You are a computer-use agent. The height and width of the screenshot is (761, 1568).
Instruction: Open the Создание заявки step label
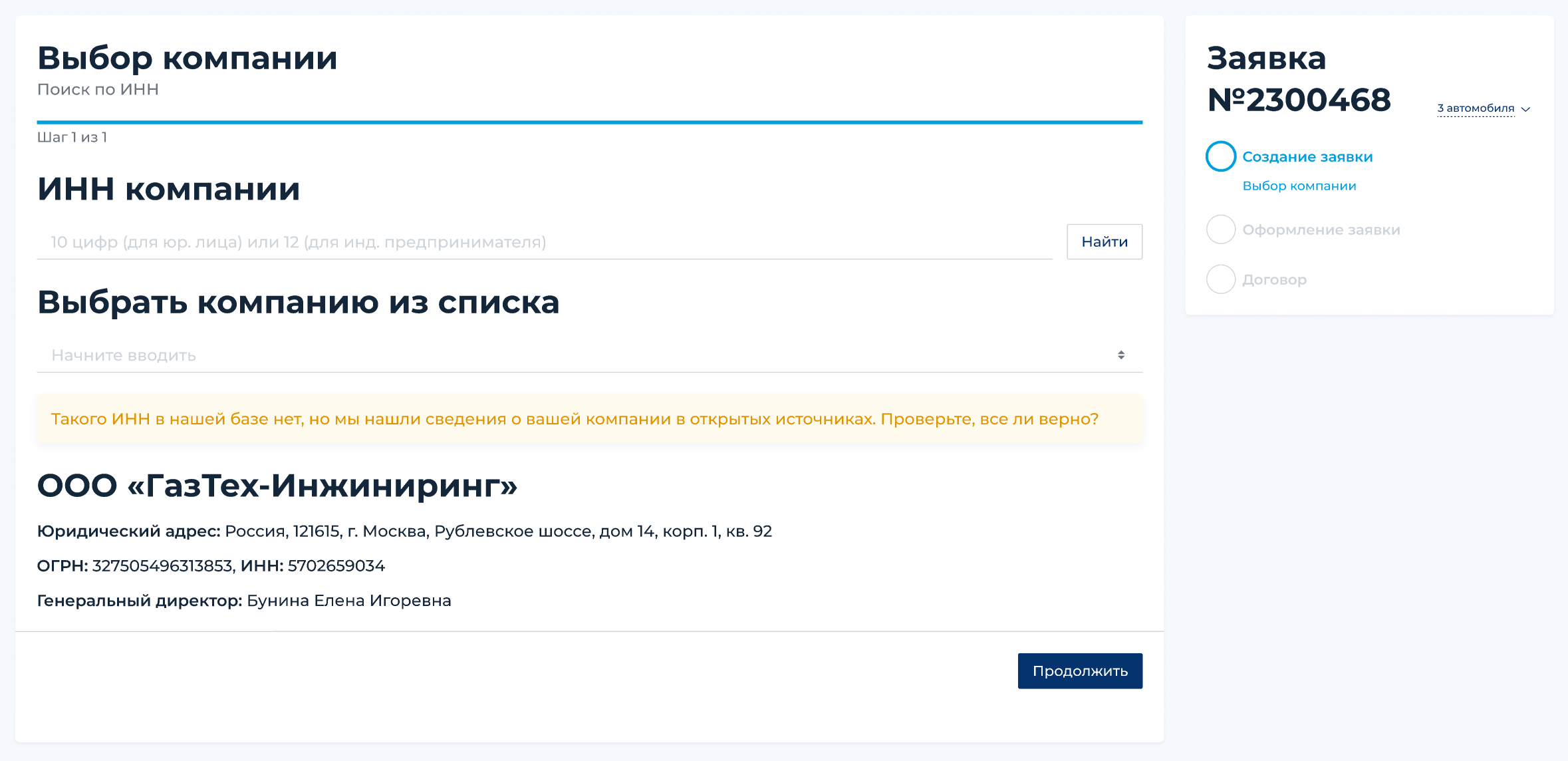pos(1307,157)
